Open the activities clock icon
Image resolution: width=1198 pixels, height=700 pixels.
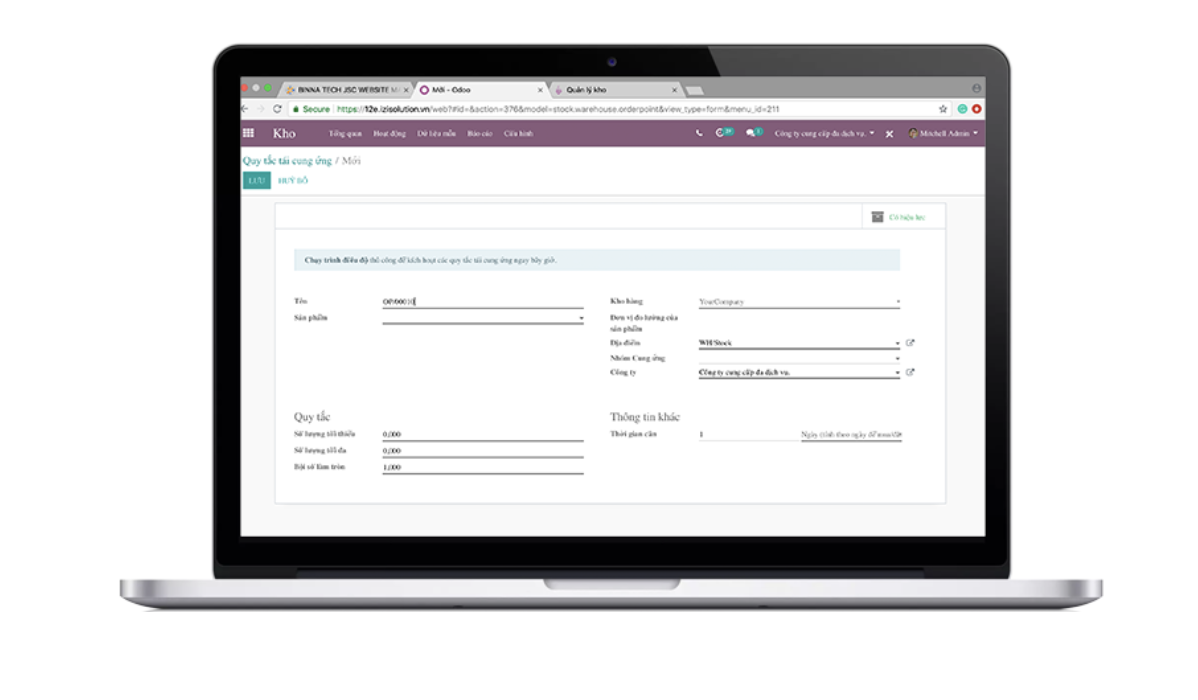721,133
